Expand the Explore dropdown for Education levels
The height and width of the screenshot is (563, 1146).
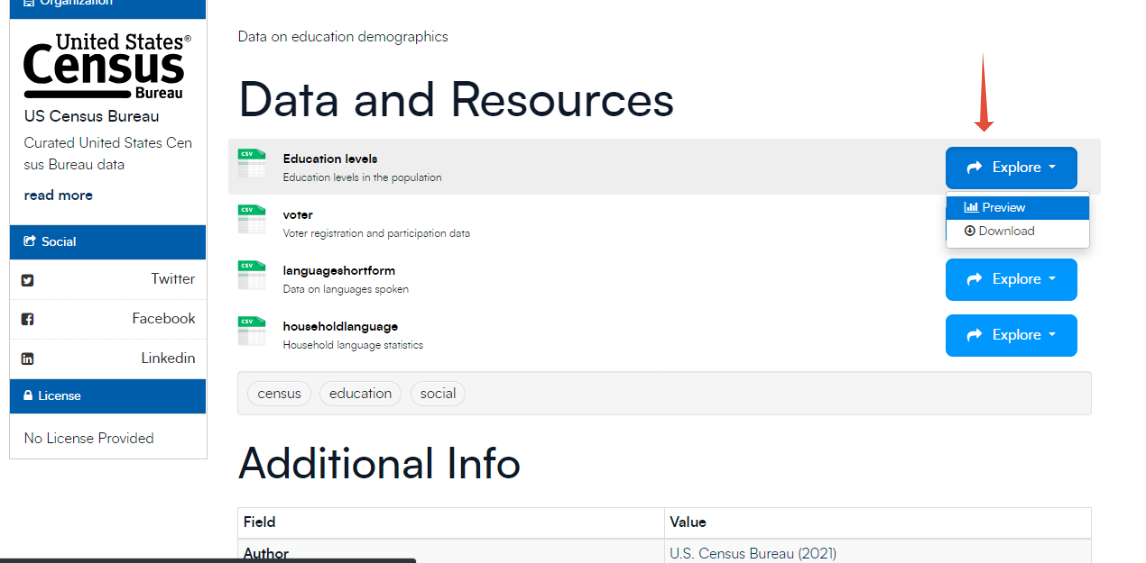point(1011,168)
